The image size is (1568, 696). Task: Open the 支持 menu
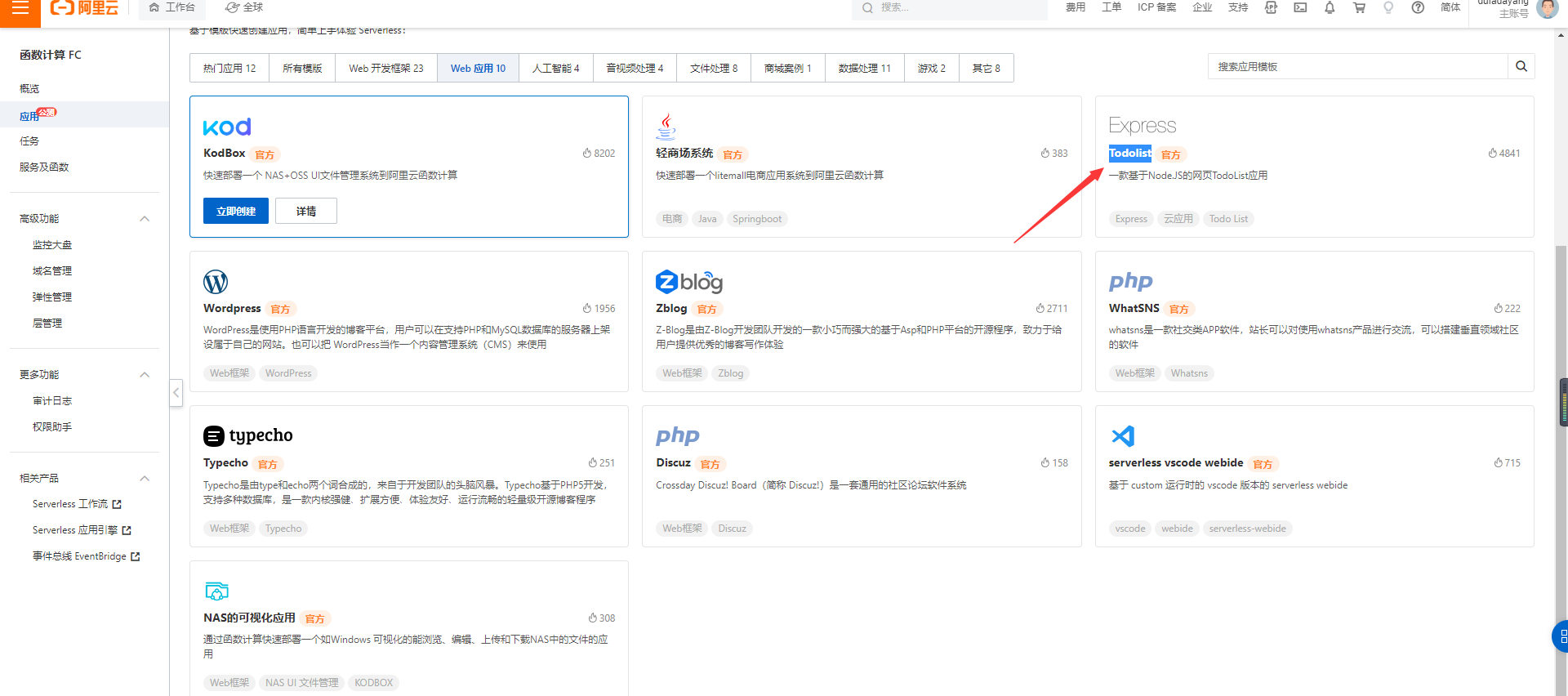pos(1238,7)
